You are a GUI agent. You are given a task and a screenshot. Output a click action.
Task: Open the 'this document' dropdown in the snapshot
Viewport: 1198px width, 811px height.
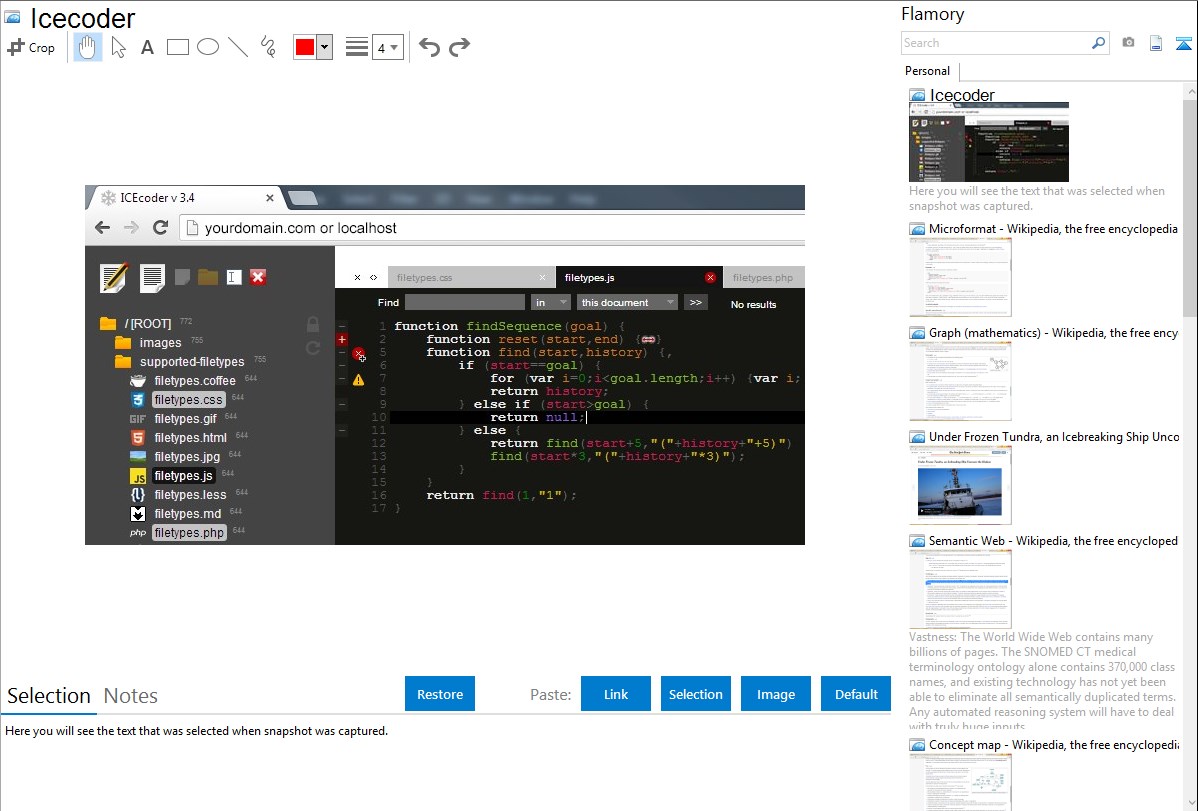click(627, 303)
